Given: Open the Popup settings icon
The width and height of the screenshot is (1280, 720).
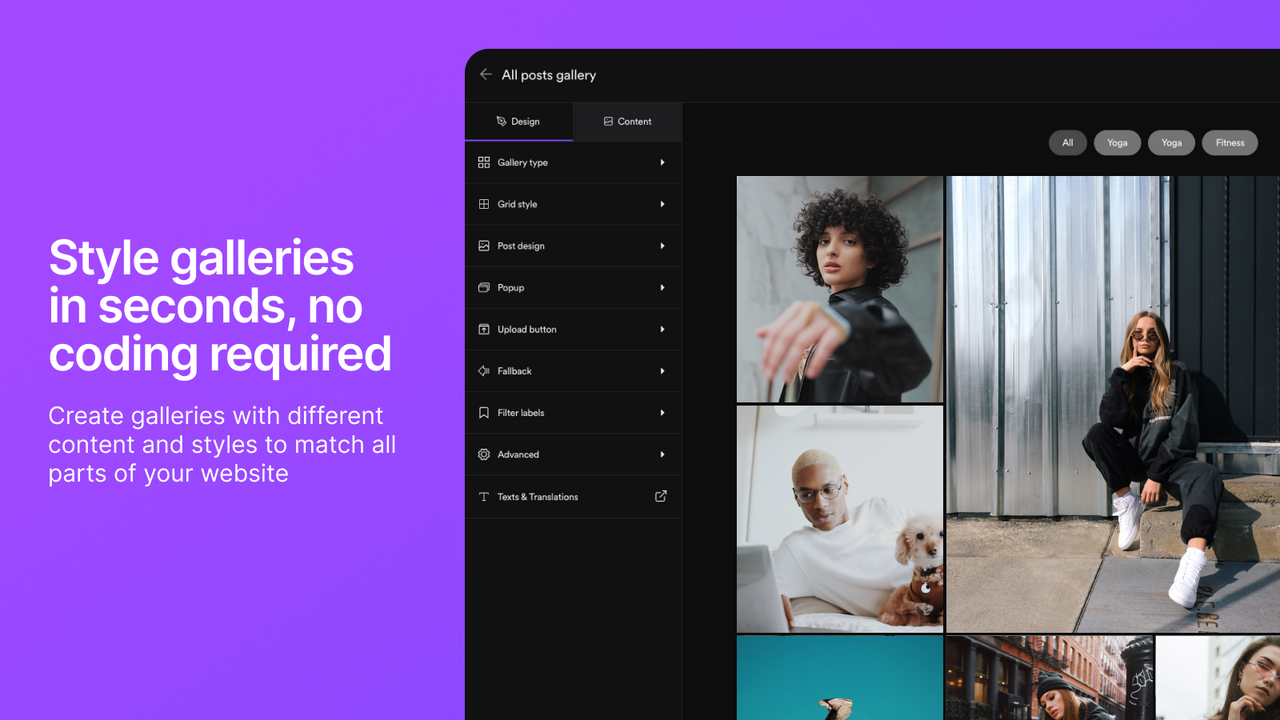Looking at the screenshot, I should 485,287.
